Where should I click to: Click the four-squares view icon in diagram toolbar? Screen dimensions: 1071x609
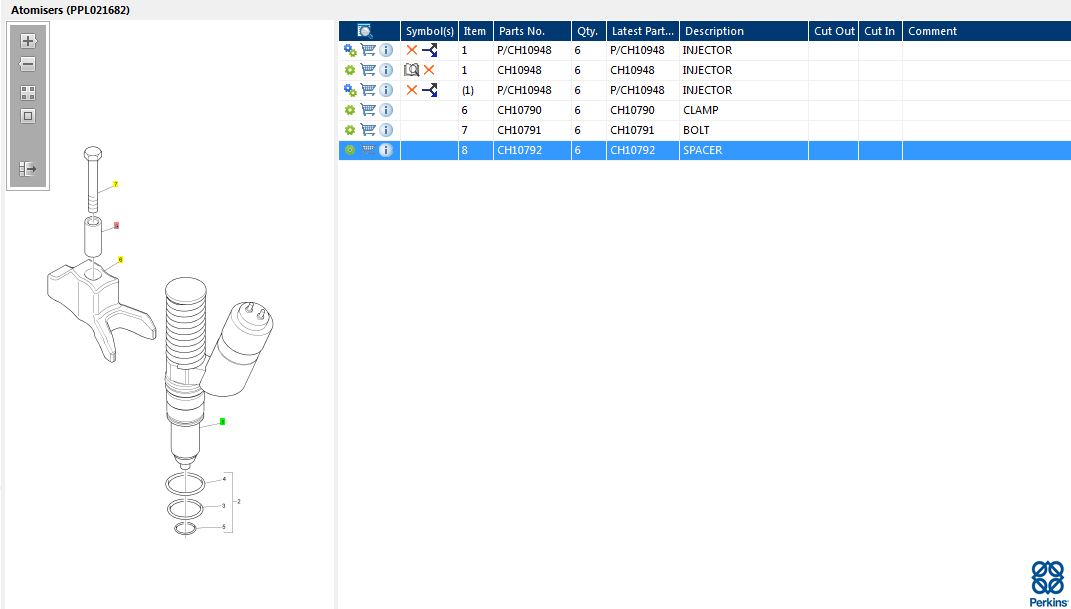pyautogui.click(x=28, y=93)
